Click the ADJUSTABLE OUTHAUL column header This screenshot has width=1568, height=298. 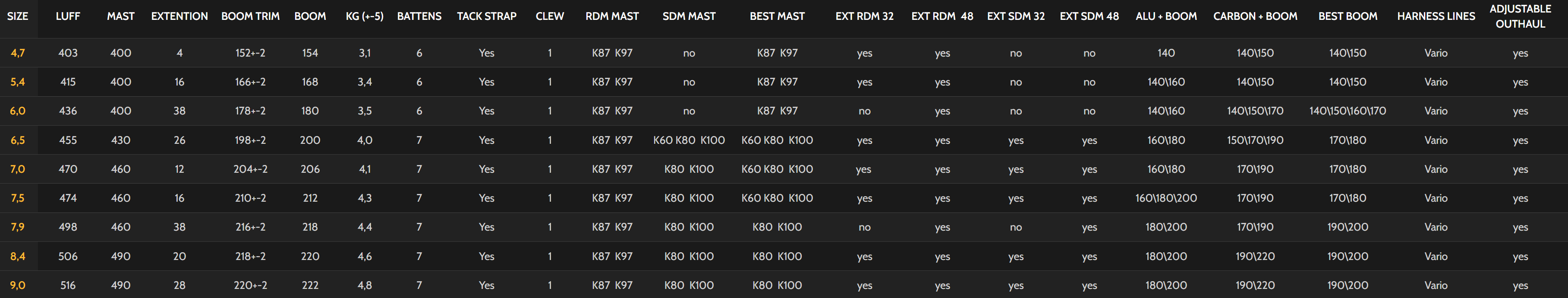pyautogui.click(x=1520, y=16)
